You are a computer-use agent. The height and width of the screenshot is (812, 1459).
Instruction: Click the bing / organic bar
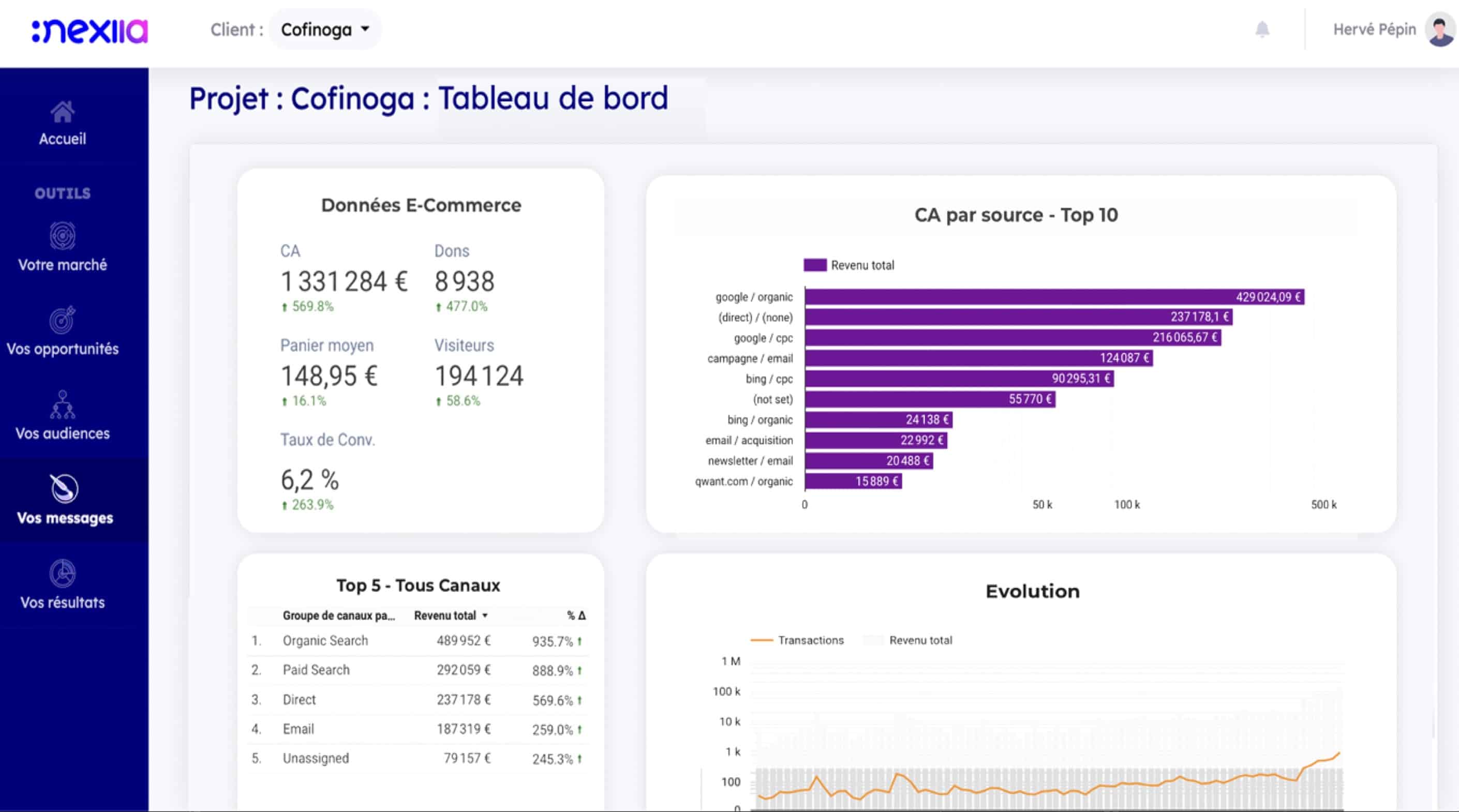click(x=879, y=419)
